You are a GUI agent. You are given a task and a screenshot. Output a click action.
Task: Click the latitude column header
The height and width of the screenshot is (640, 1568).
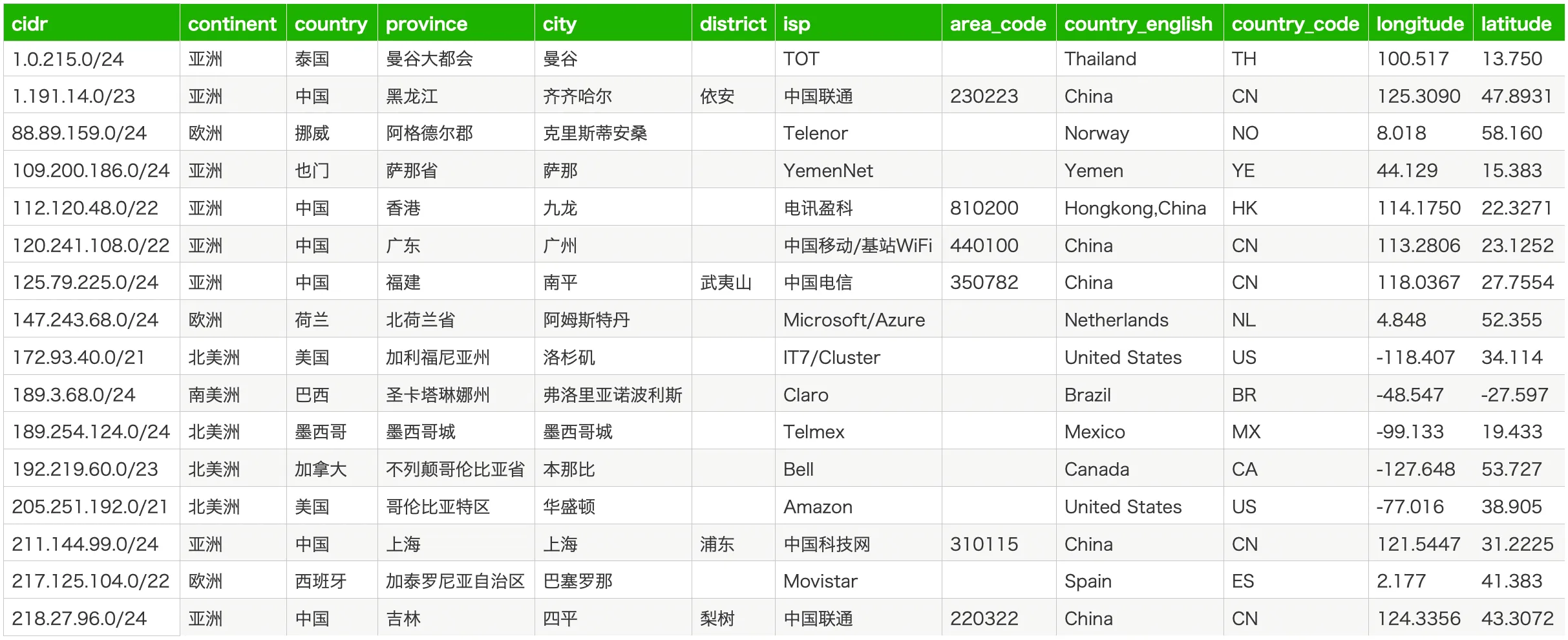1519,23
